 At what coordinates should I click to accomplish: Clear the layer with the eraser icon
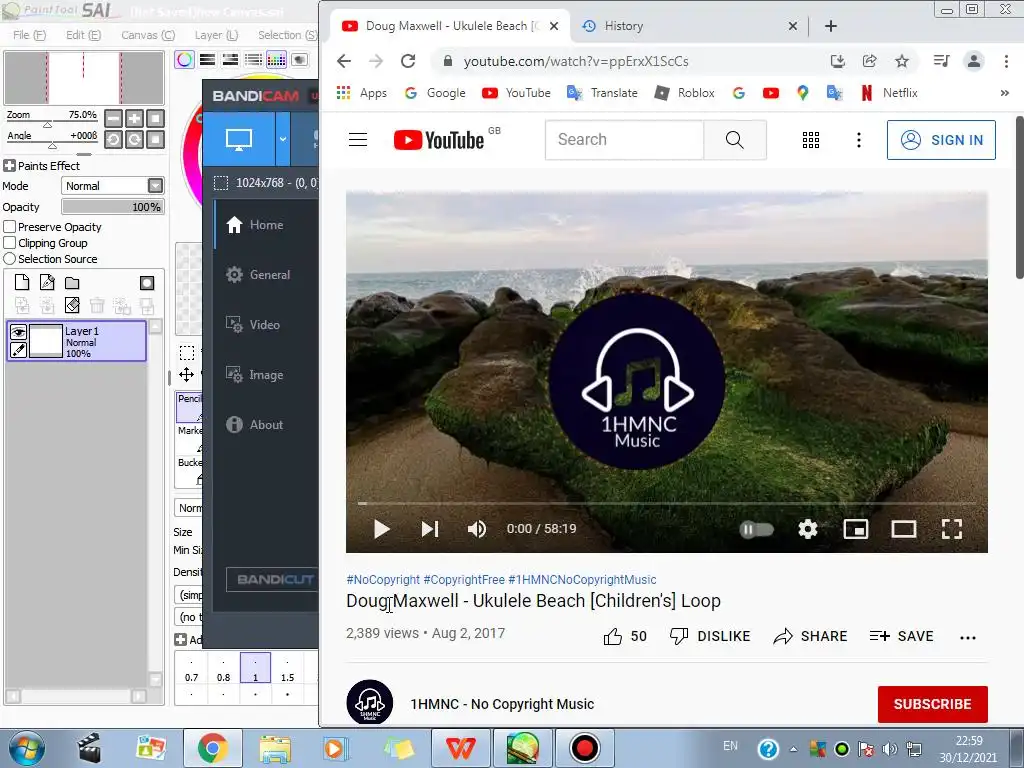(x=72, y=305)
